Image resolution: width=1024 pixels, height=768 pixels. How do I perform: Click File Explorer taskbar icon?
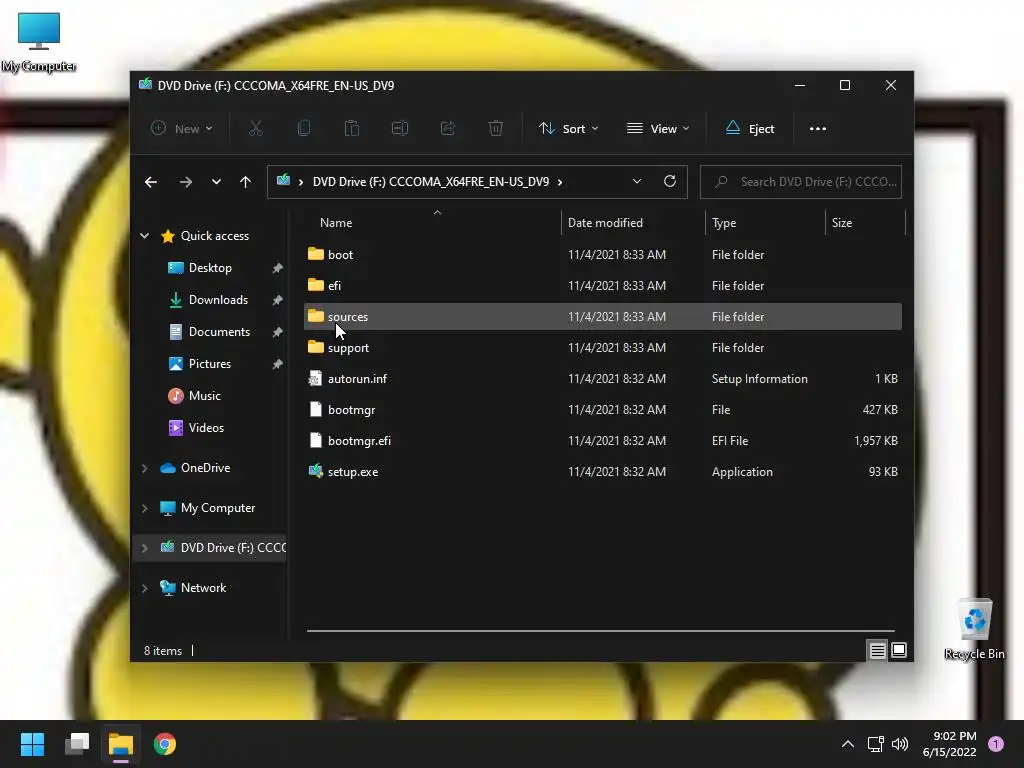121,744
